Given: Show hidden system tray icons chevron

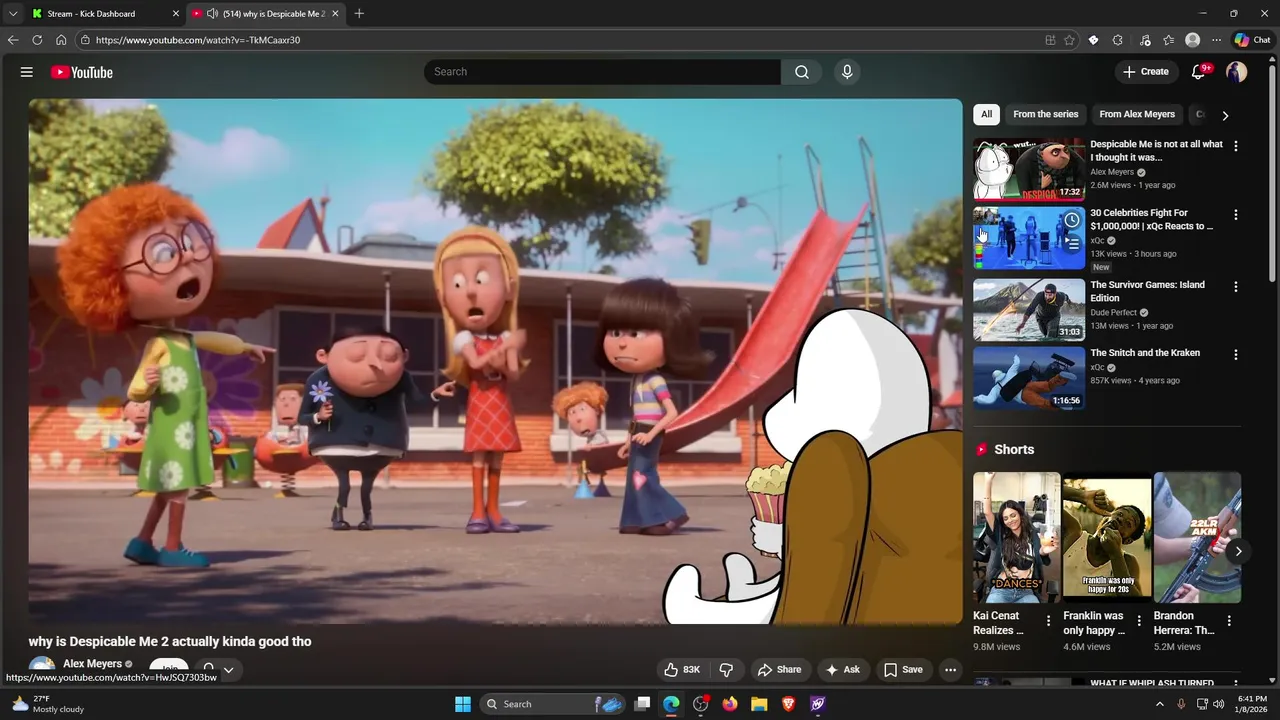Looking at the screenshot, I should (1160, 704).
